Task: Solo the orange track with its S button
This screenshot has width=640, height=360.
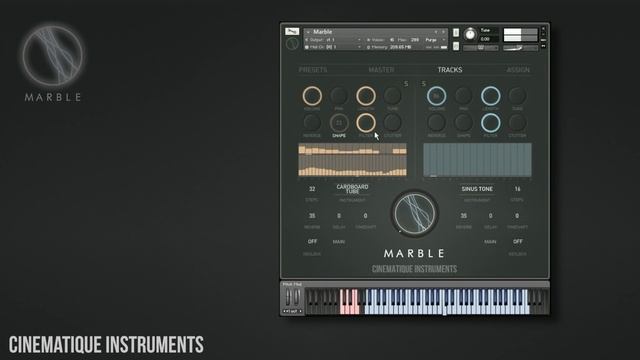Action: click(406, 84)
